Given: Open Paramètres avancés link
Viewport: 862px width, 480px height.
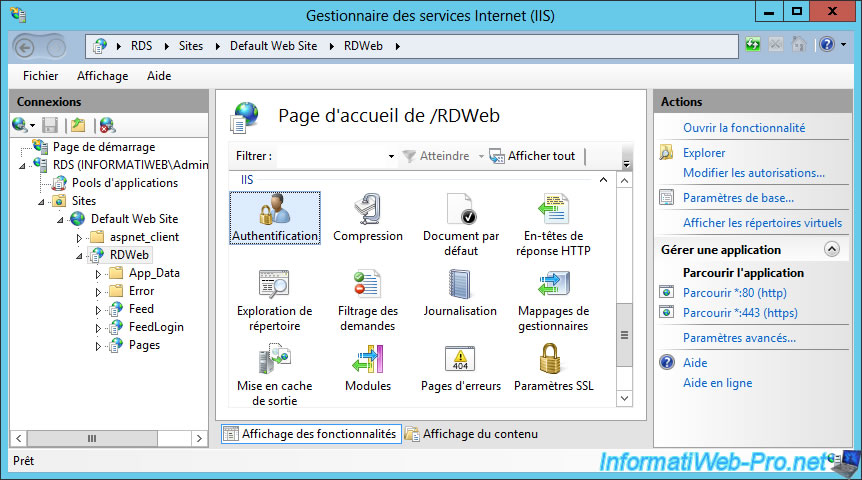Looking at the screenshot, I should tap(739, 338).
